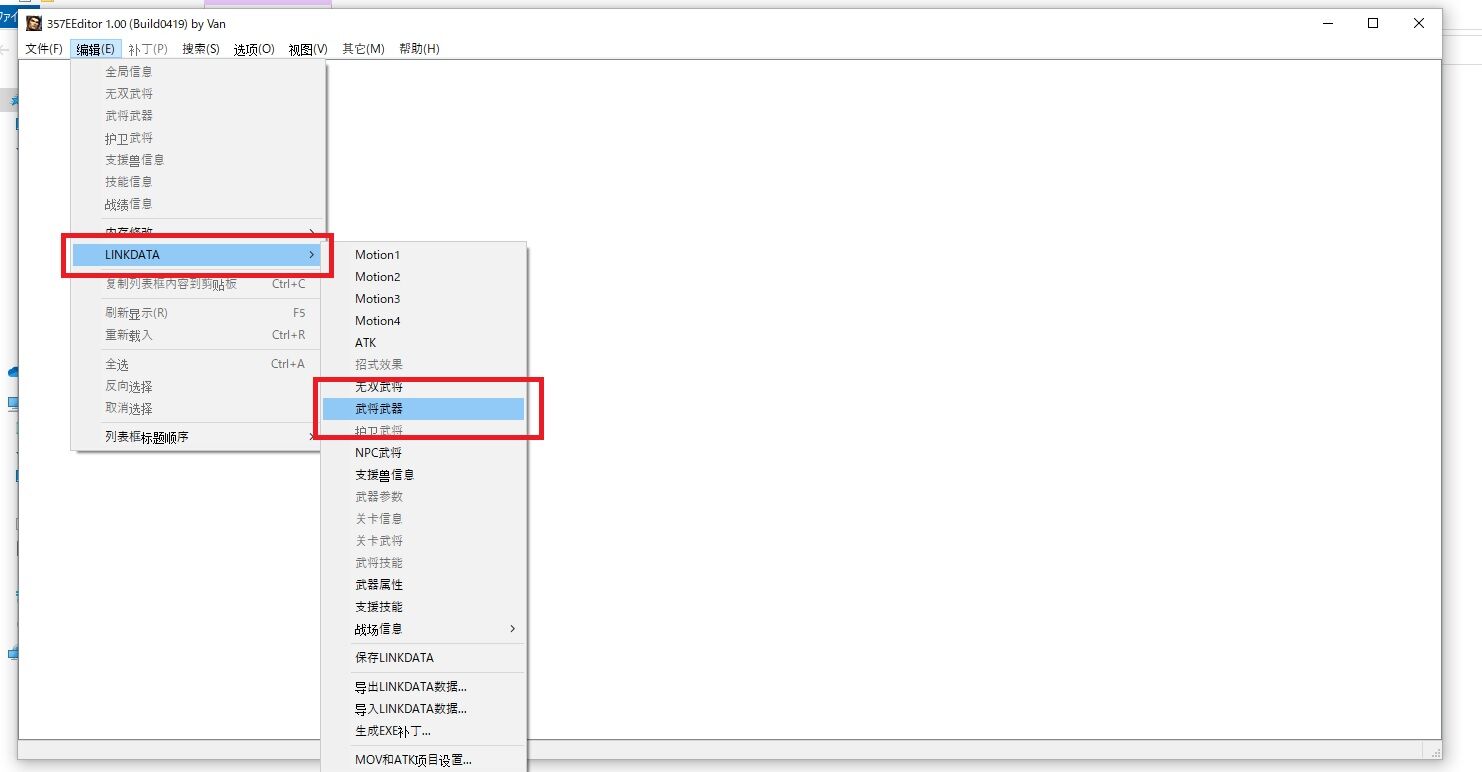1482x772 pixels.
Task: Open the 视图(V) menu
Action: click(308, 49)
